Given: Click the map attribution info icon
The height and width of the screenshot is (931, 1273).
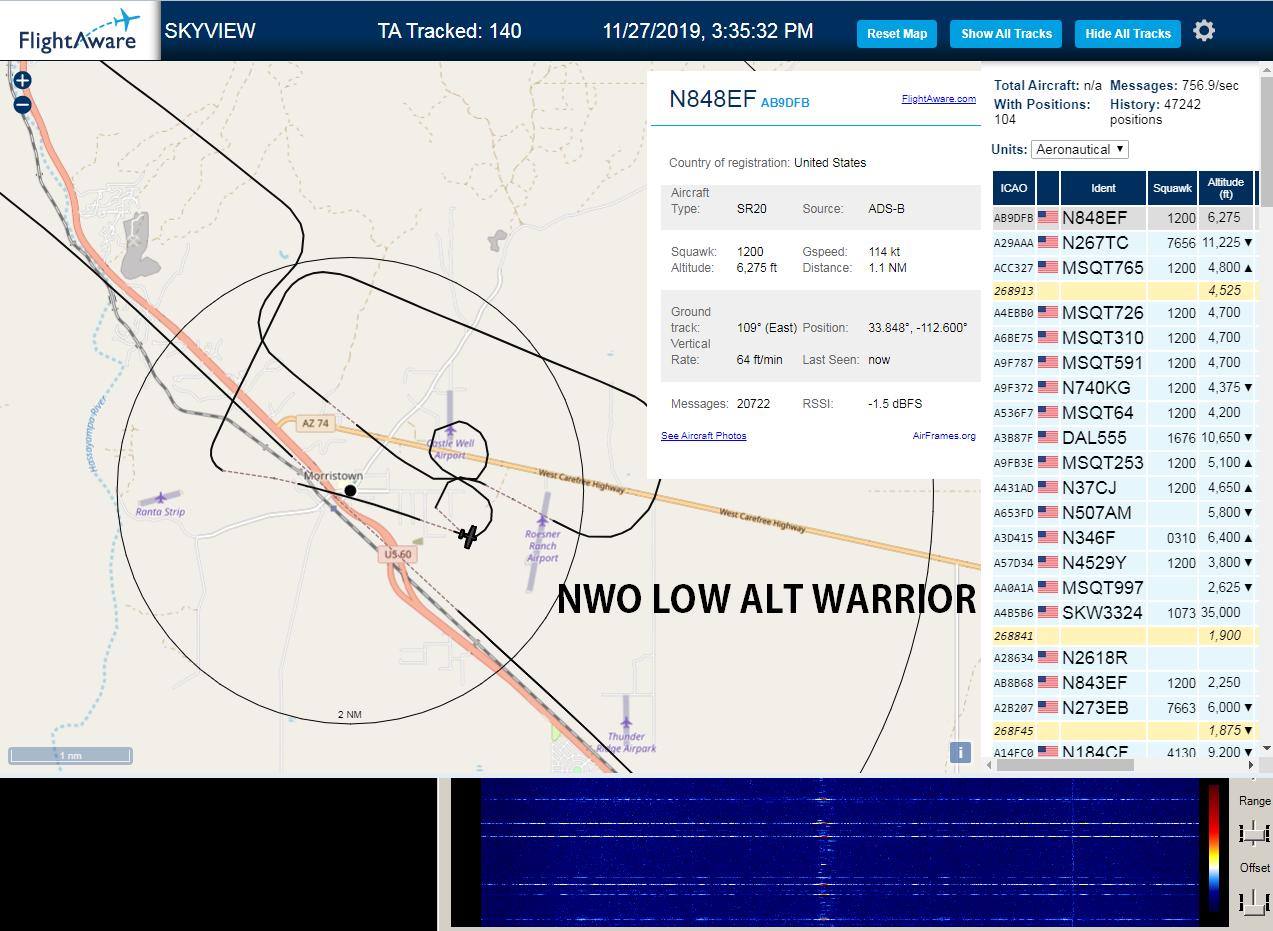Looking at the screenshot, I should click(x=960, y=752).
